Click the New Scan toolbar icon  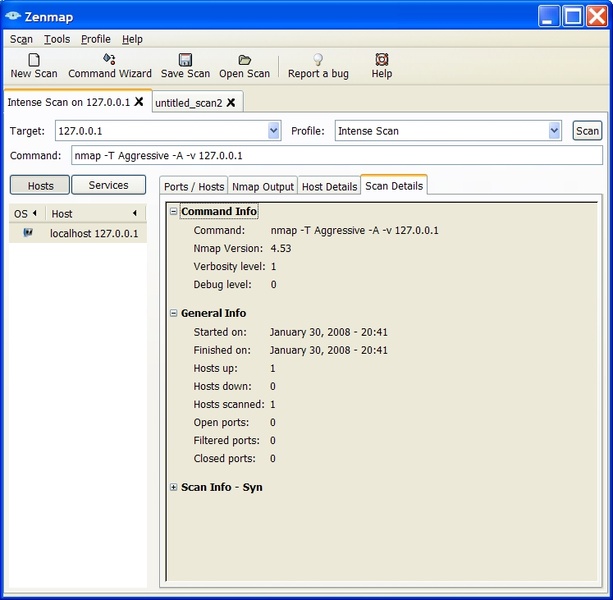33,60
